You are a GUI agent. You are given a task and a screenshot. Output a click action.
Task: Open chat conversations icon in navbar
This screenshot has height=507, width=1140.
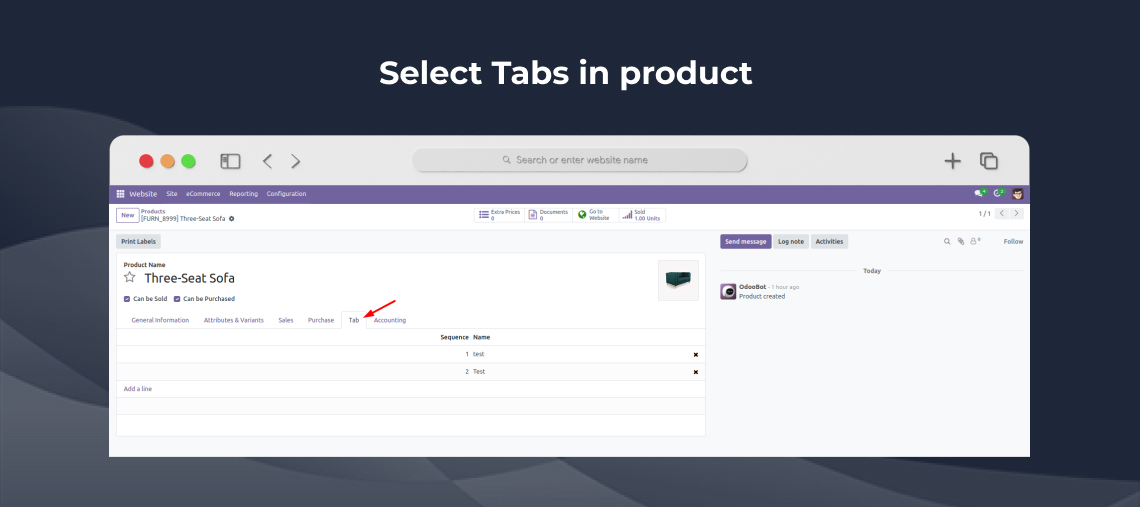(x=979, y=194)
